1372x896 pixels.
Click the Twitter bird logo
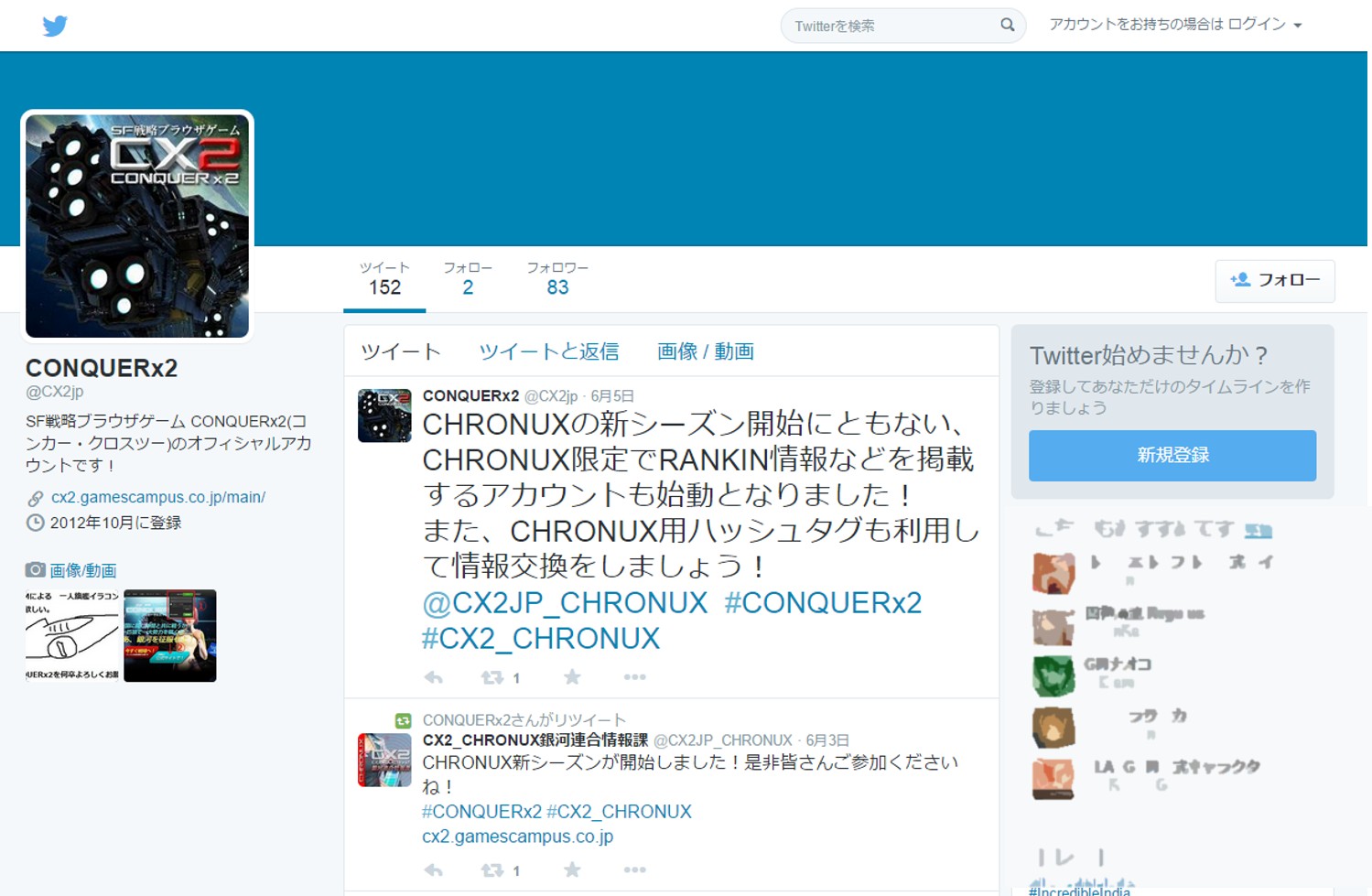coord(55,26)
